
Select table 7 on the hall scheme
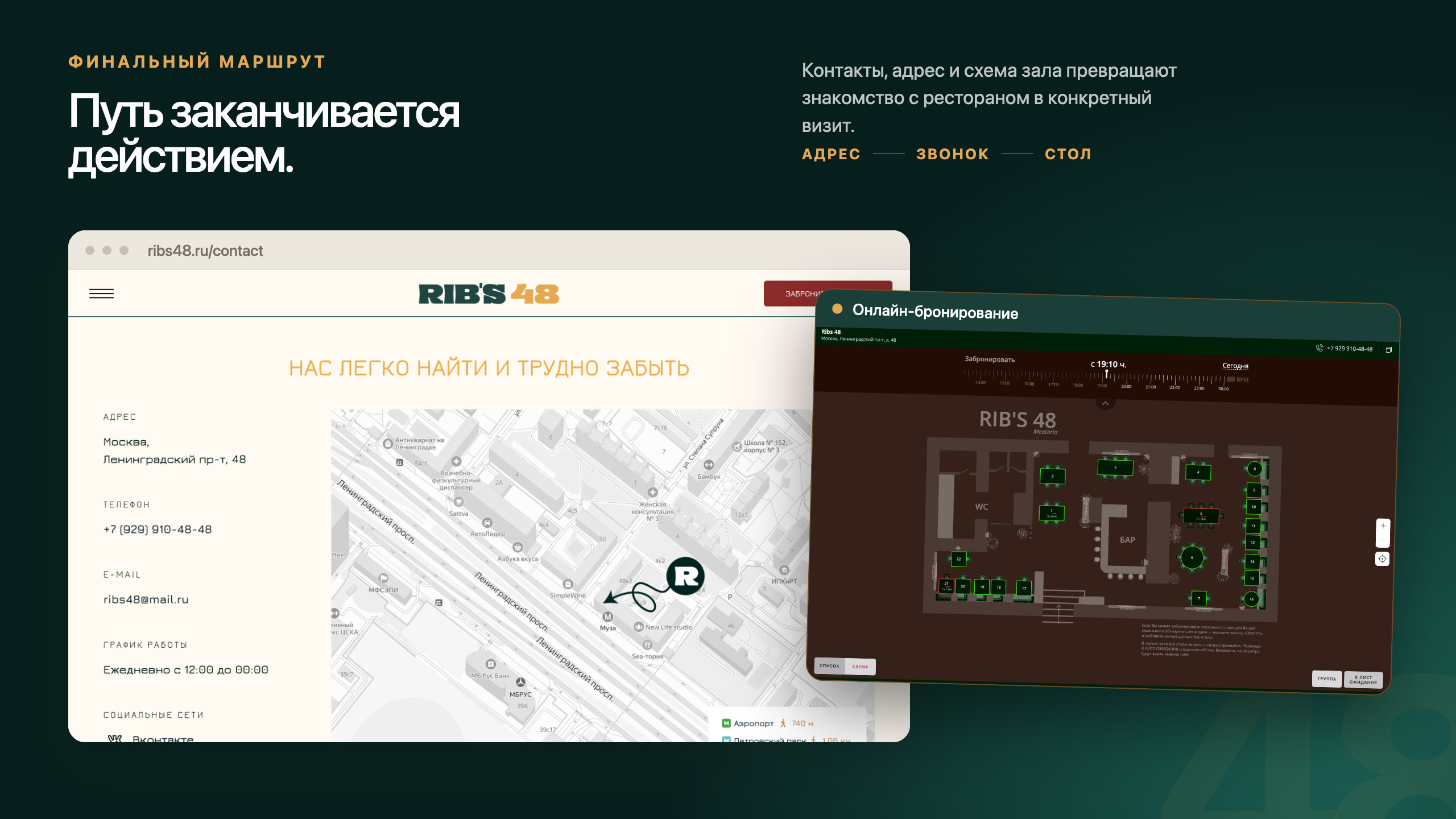click(1199, 598)
